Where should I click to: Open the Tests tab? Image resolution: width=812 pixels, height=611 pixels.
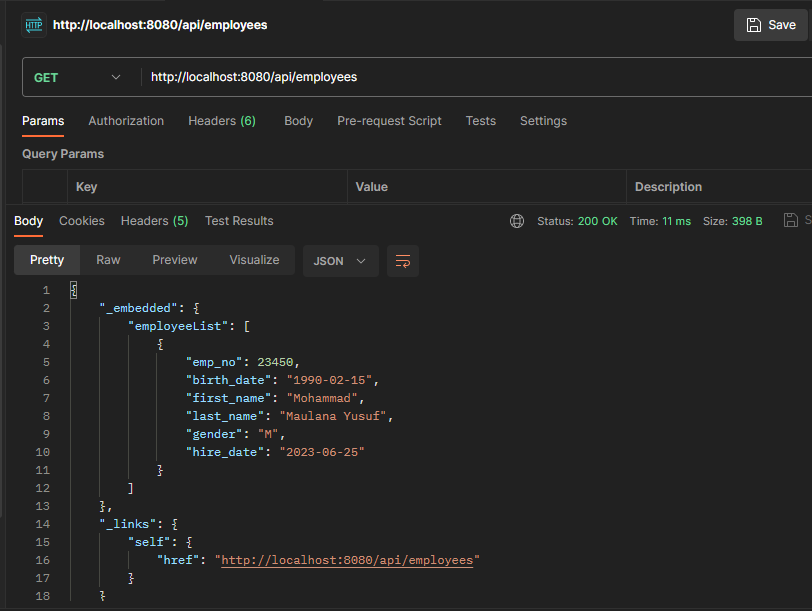[x=480, y=120]
